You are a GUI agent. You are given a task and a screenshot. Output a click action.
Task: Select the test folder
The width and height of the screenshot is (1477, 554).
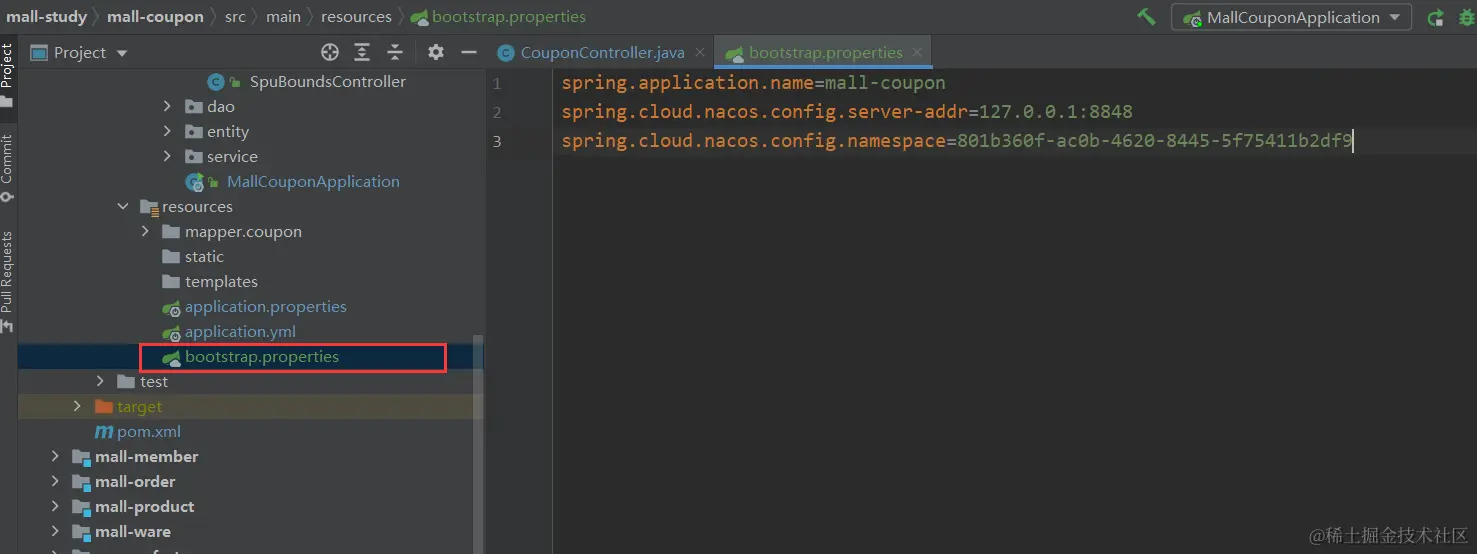[154, 382]
